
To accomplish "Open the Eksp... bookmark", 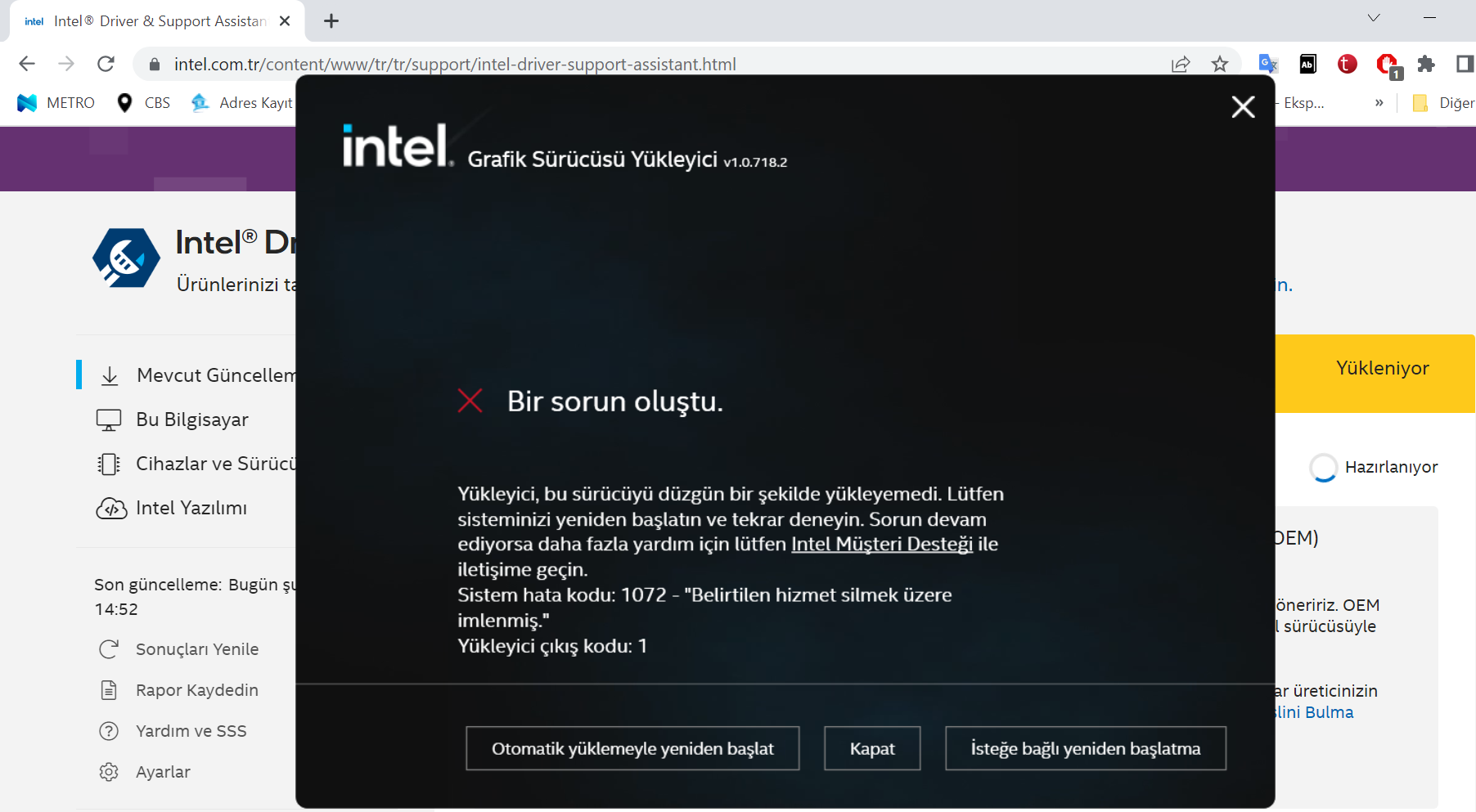I will 1302,102.
